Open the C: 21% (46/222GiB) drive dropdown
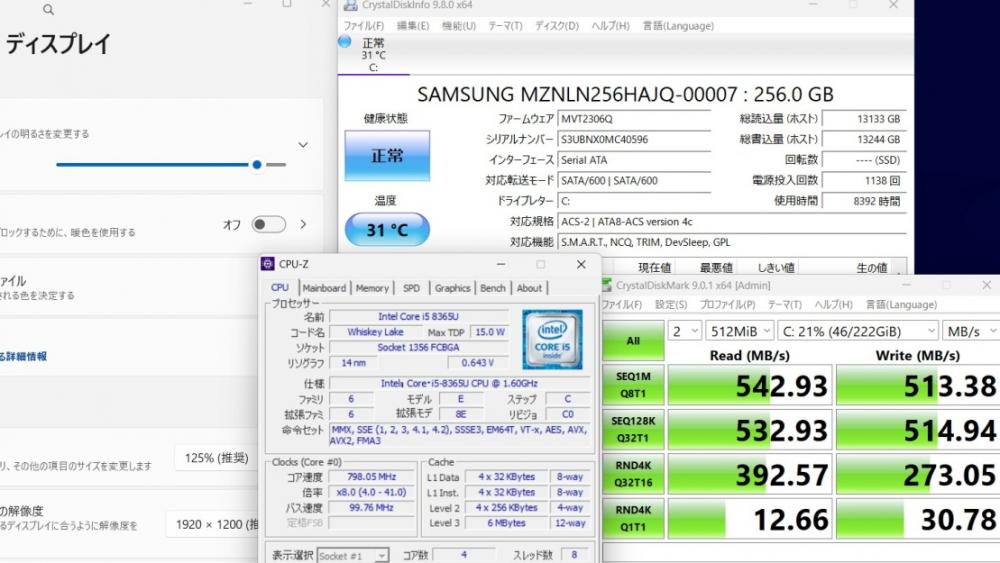The image size is (1000, 563). (x=857, y=332)
